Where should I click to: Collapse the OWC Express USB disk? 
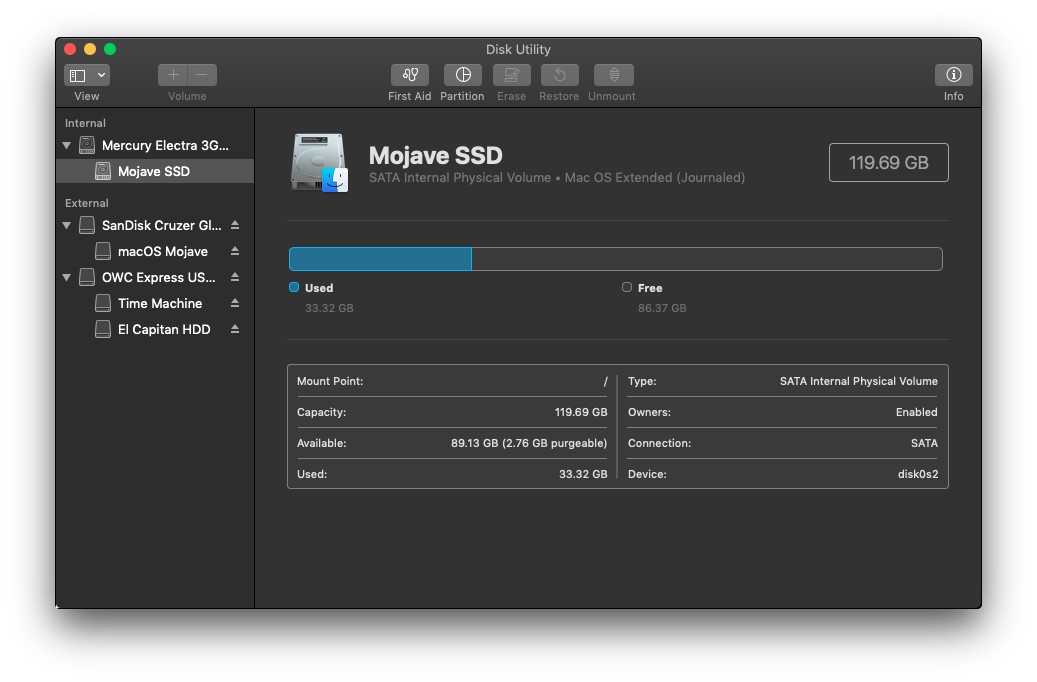coord(67,278)
